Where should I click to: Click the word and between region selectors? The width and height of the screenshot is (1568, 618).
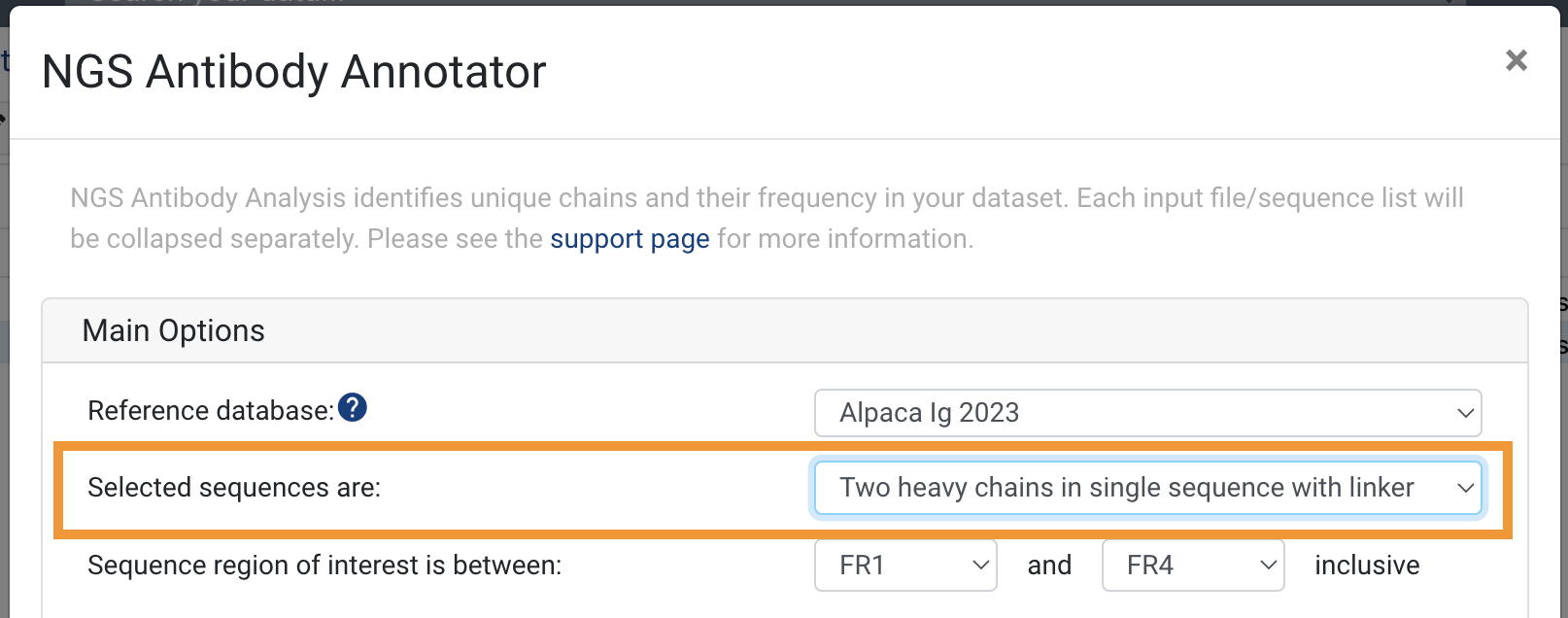(x=1049, y=566)
